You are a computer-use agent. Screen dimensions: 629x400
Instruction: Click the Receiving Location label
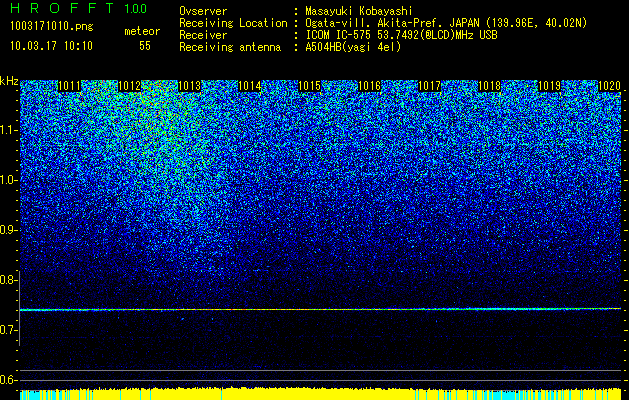point(233,23)
